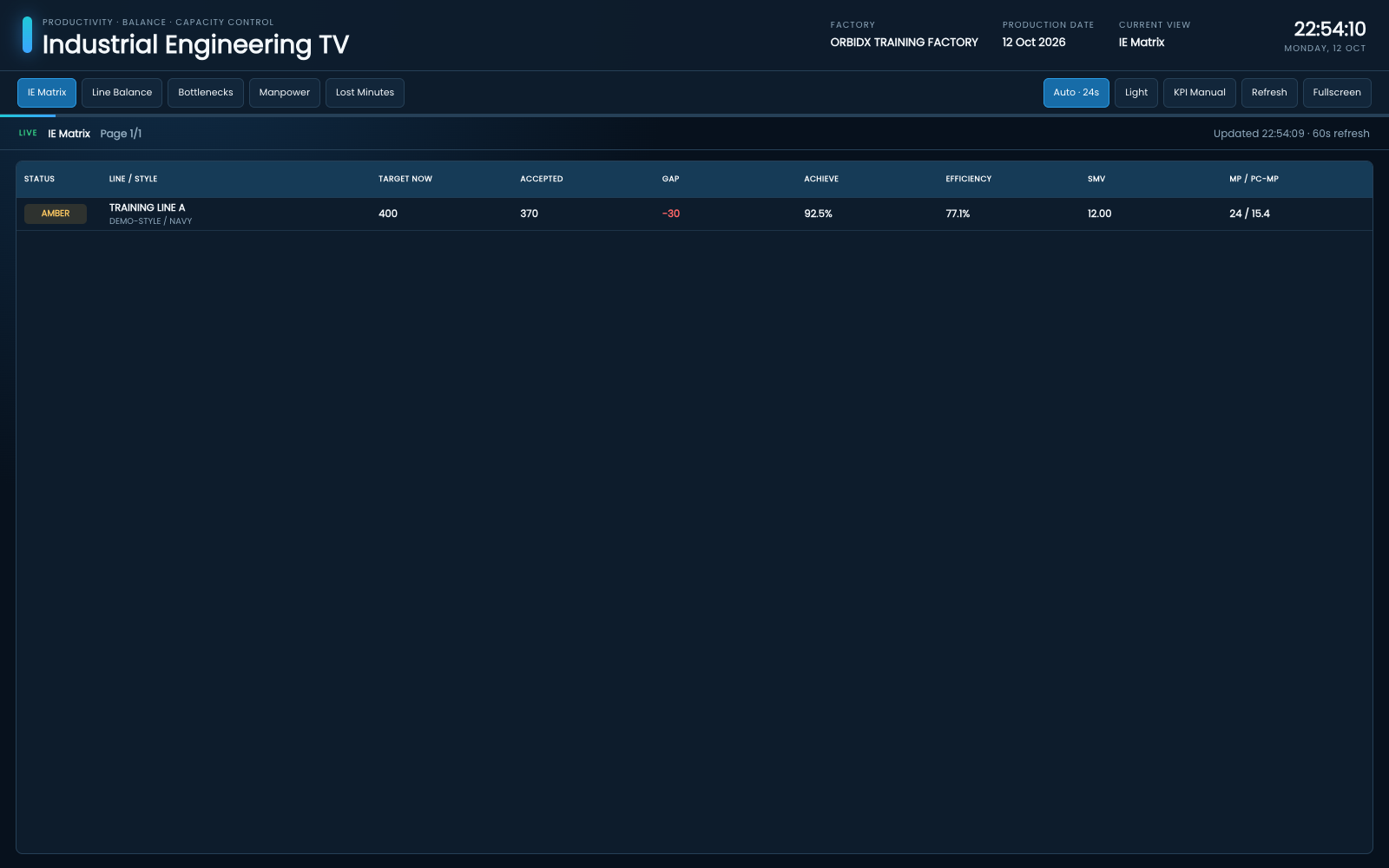Image resolution: width=1389 pixels, height=868 pixels.
Task: Click MP / PC-MP value 24 / 15.4
Action: click(x=1249, y=214)
